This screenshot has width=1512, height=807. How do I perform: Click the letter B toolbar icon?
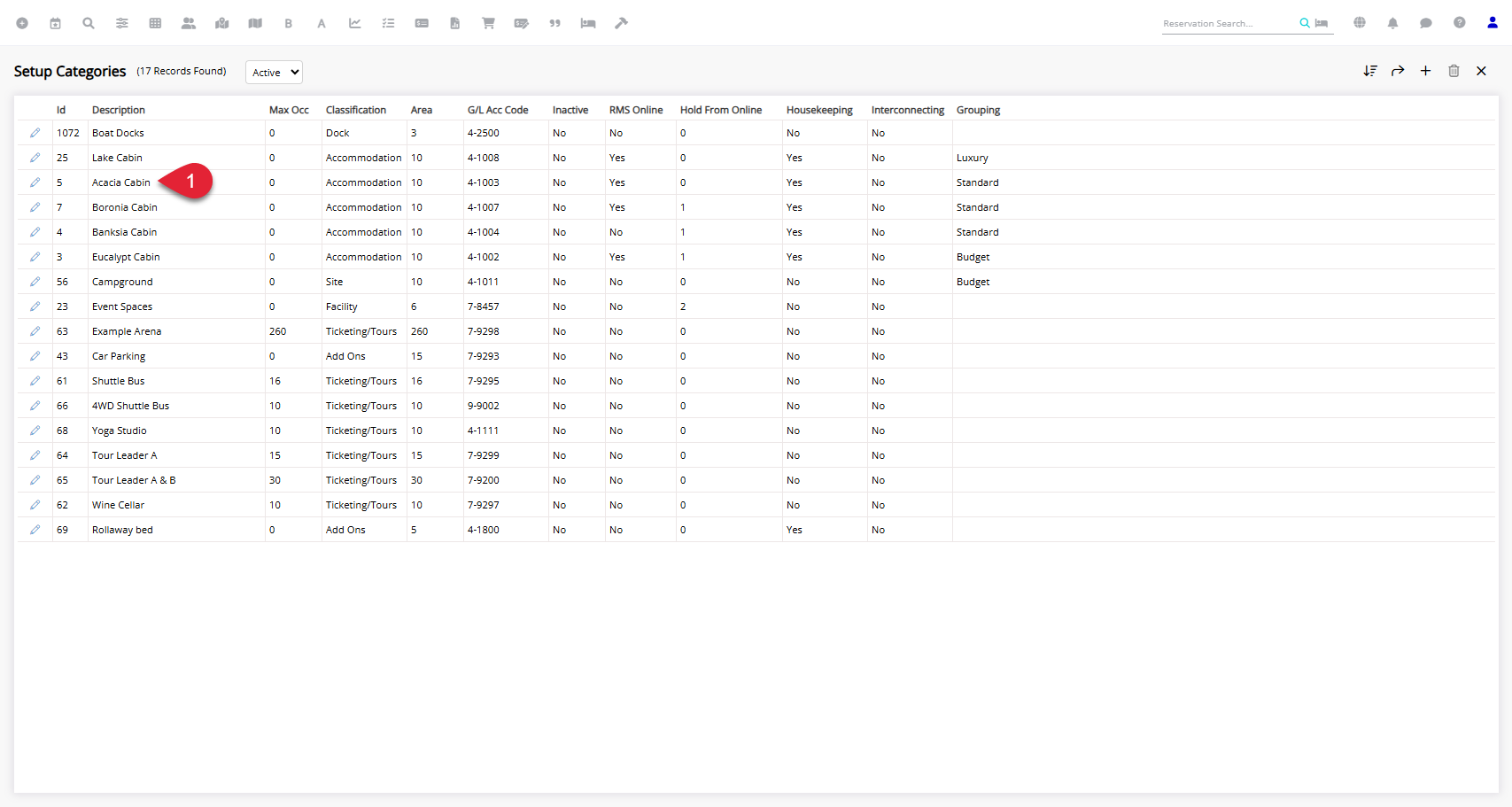pyautogui.click(x=289, y=24)
